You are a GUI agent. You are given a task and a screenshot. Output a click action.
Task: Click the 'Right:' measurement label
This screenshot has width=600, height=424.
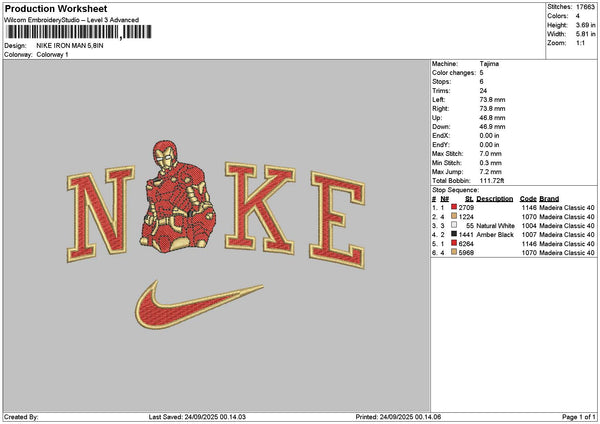[x=440, y=109]
